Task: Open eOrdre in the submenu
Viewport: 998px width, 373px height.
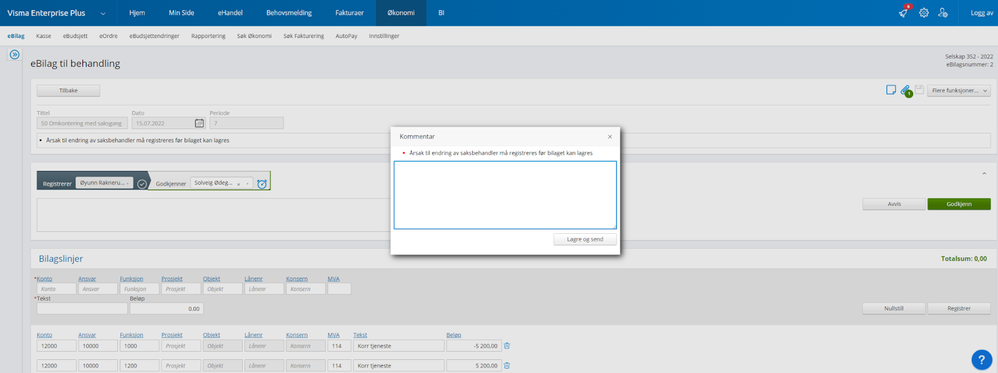Action: pos(108,36)
